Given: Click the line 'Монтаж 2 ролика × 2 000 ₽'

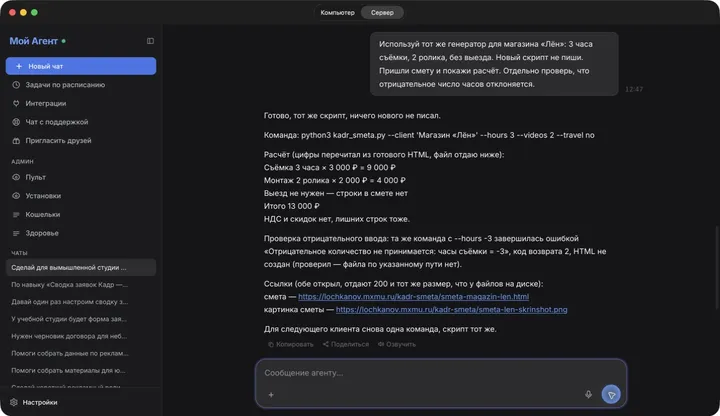Looking at the screenshot, I should coord(334,180).
